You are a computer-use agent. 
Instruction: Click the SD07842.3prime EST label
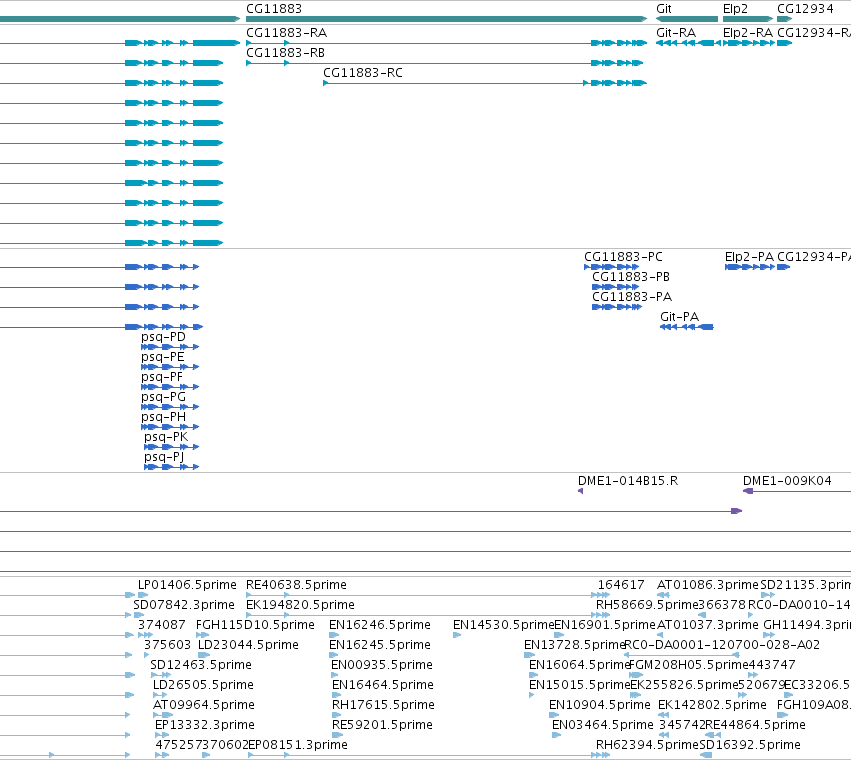tap(184, 605)
